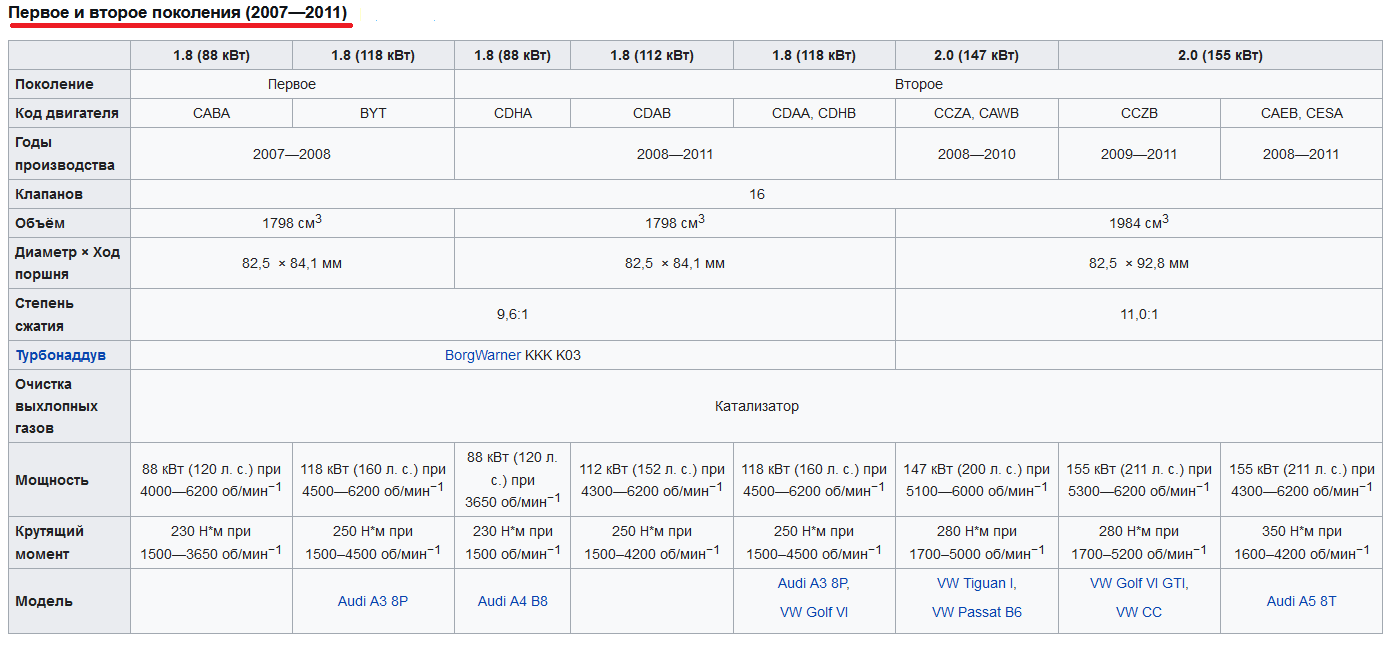Click the Катализатор cell

pos(757,406)
